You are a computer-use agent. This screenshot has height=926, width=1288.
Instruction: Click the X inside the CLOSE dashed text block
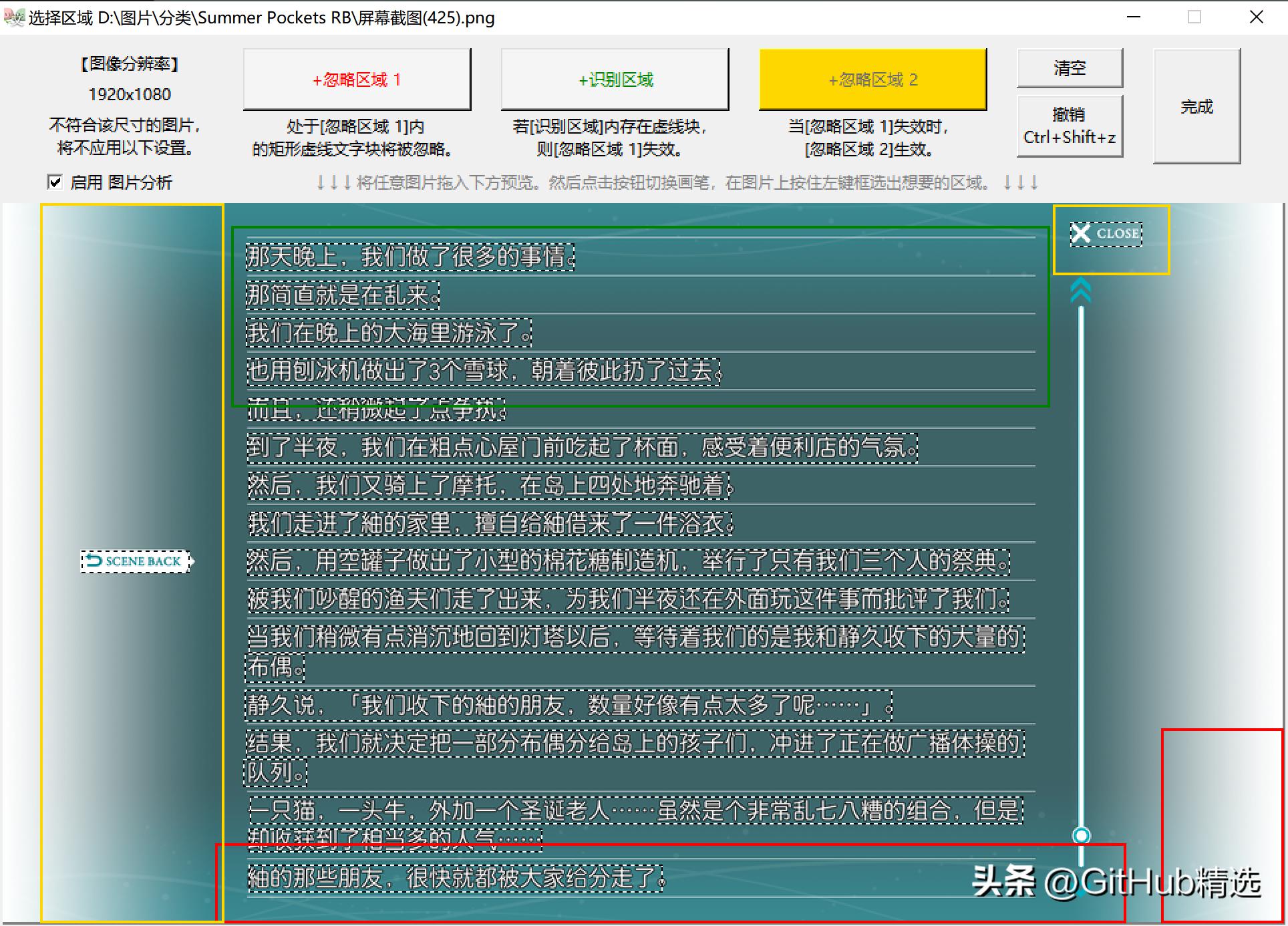[1082, 233]
